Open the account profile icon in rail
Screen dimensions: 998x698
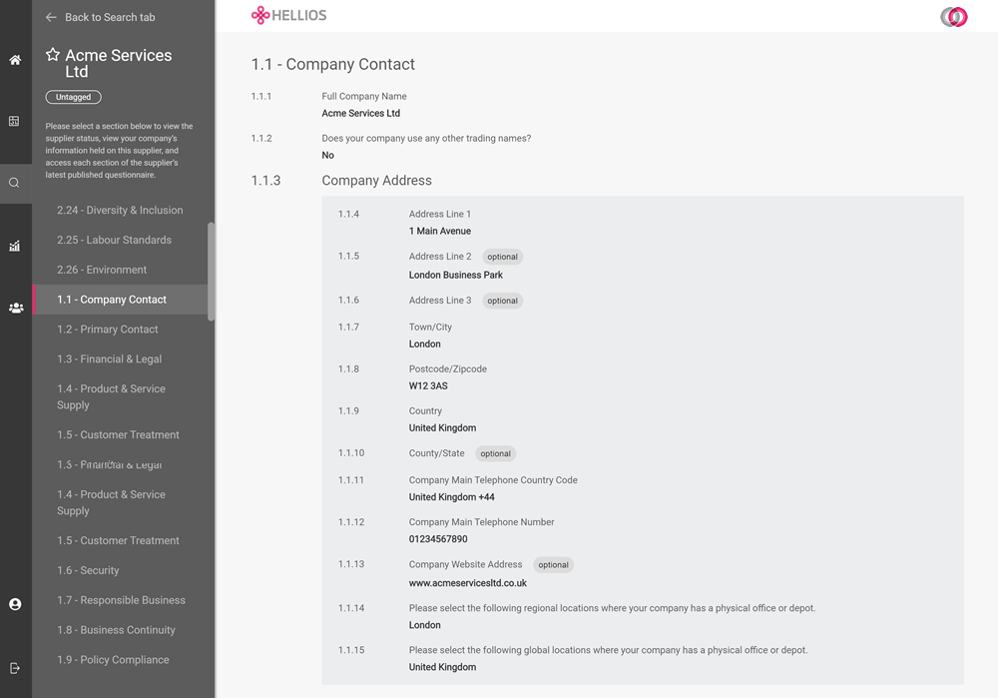[x=15, y=604]
